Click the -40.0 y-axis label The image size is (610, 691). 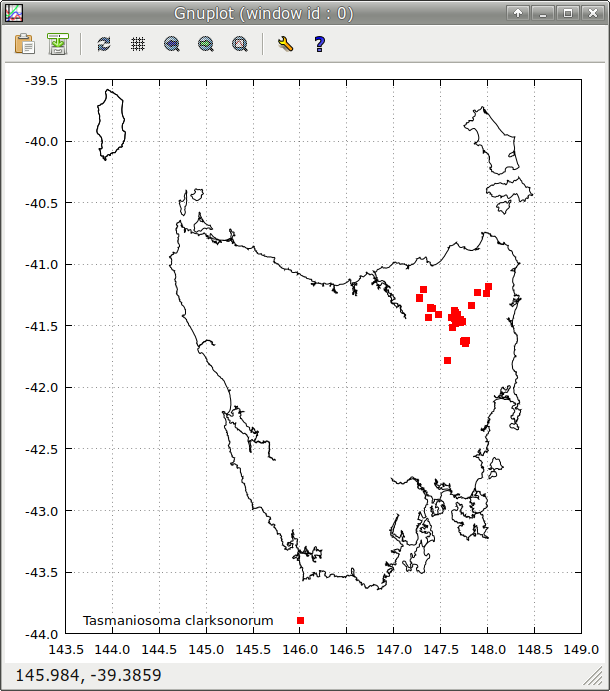click(x=42, y=142)
